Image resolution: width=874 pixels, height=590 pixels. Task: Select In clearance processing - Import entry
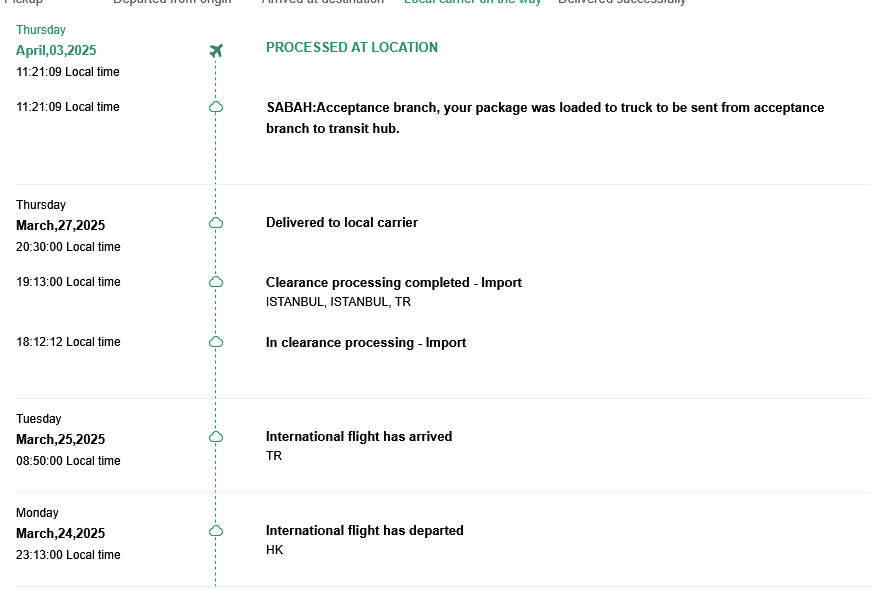click(366, 342)
